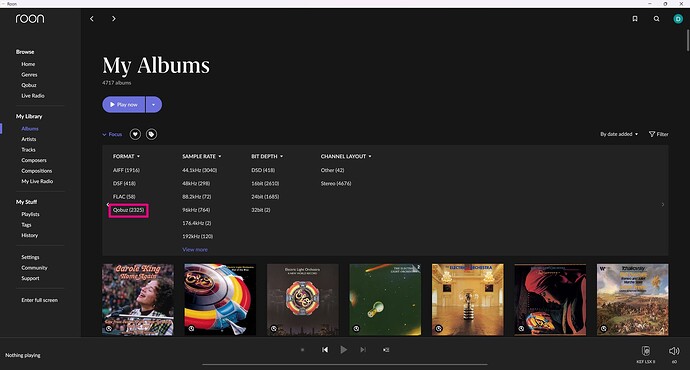Toggle shuffle dot left of previous button

[x=302, y=350]
